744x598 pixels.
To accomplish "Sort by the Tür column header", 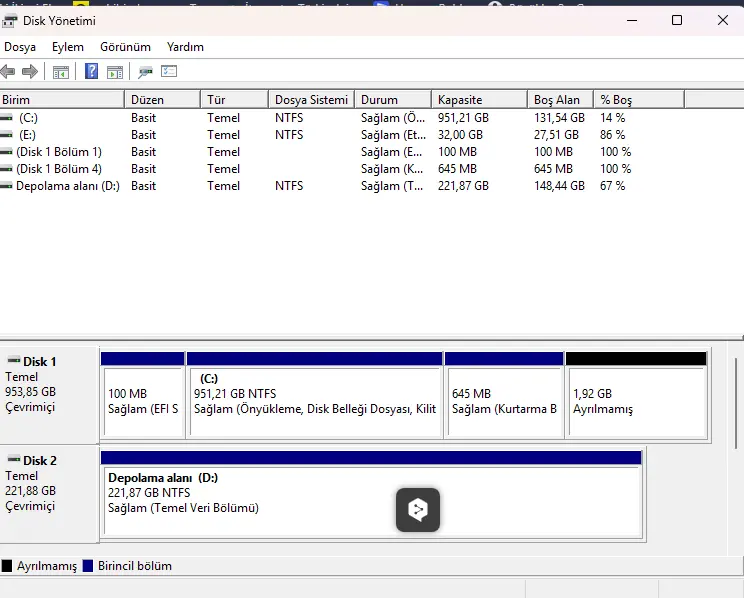I will point(235,100).
